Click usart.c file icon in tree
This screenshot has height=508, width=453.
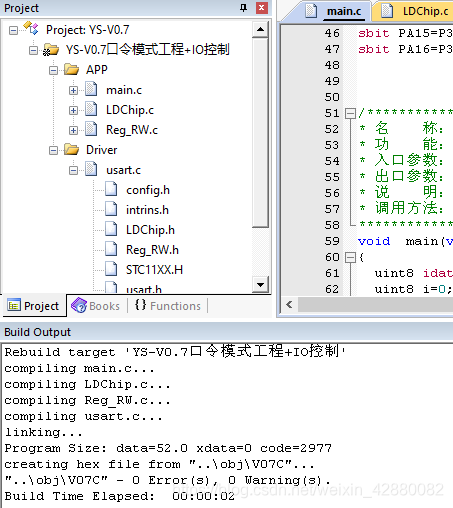pyautogui.click(x=91, y=169)
